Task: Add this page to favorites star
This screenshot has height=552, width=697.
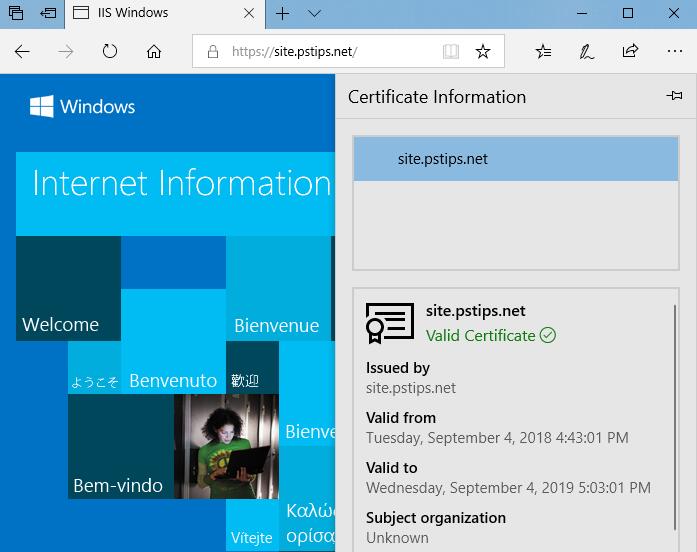Action: tap(483, 52)
